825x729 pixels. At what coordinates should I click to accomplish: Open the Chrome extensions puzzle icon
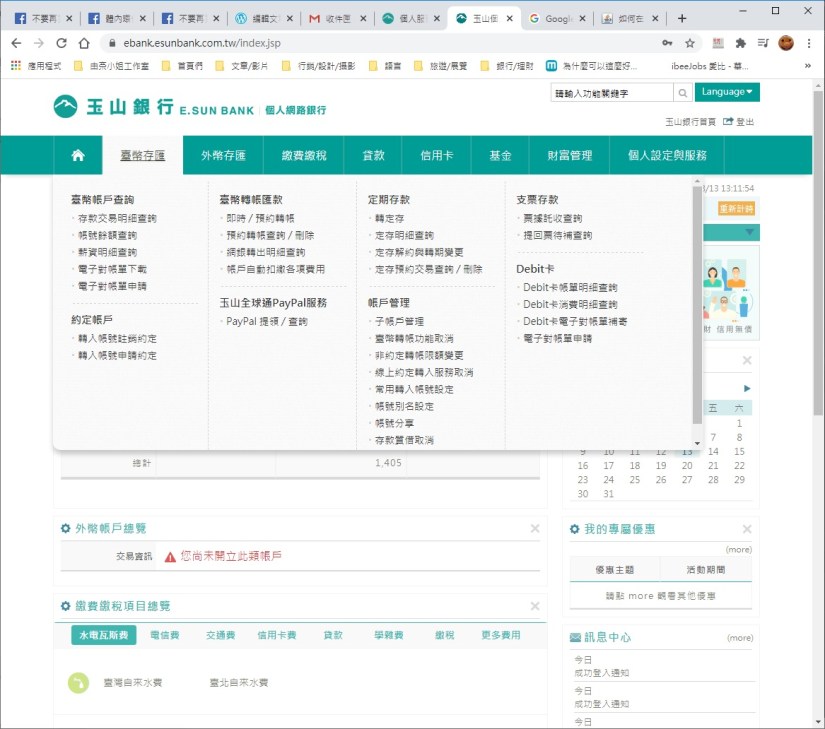tap(741, 43)
